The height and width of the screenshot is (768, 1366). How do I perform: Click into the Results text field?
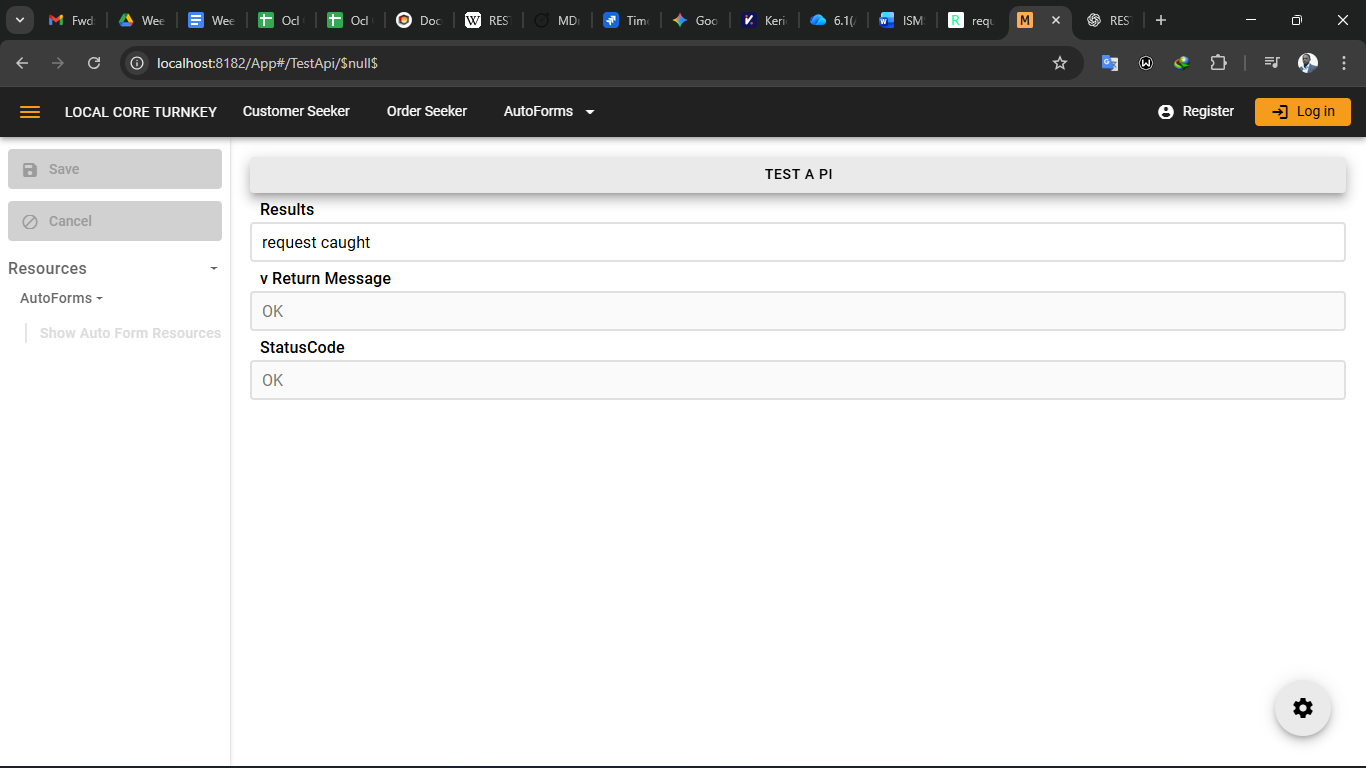(x=797, y=242)
